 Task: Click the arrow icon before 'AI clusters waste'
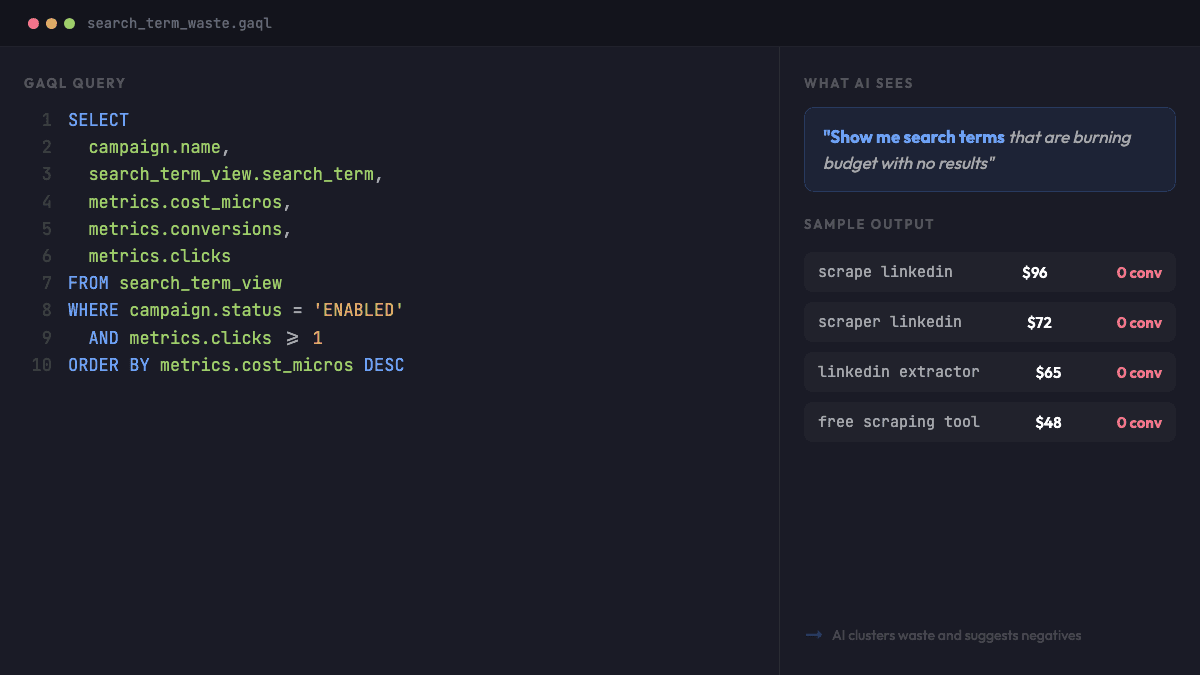coord(812,635)
